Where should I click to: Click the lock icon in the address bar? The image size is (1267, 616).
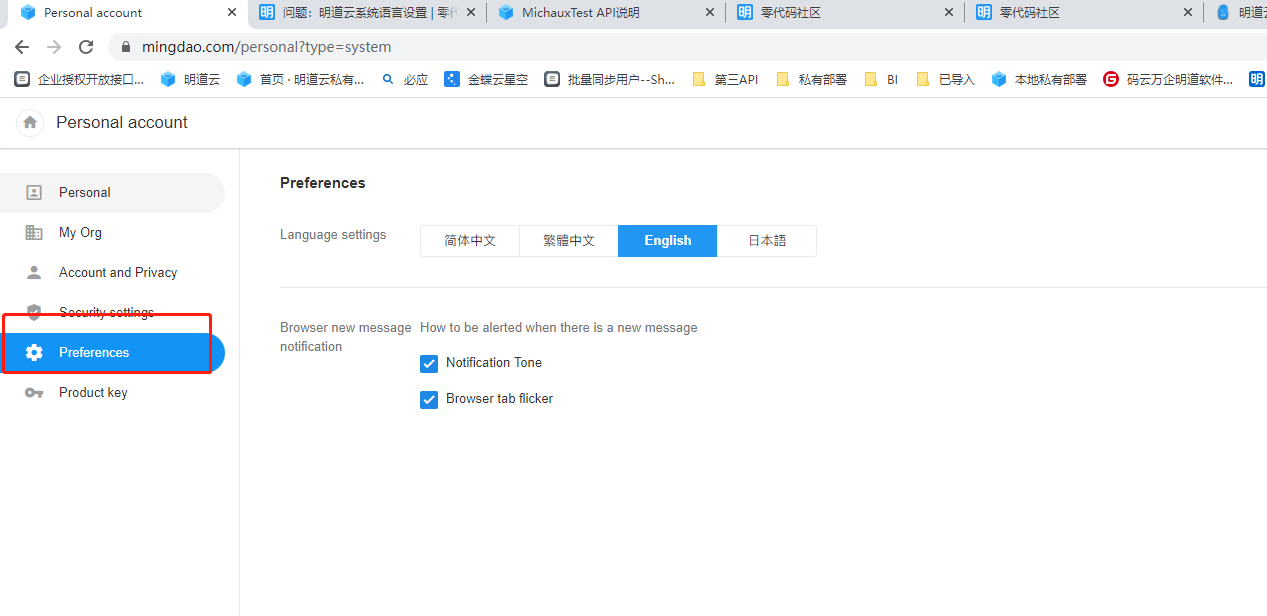pos(126,47)
